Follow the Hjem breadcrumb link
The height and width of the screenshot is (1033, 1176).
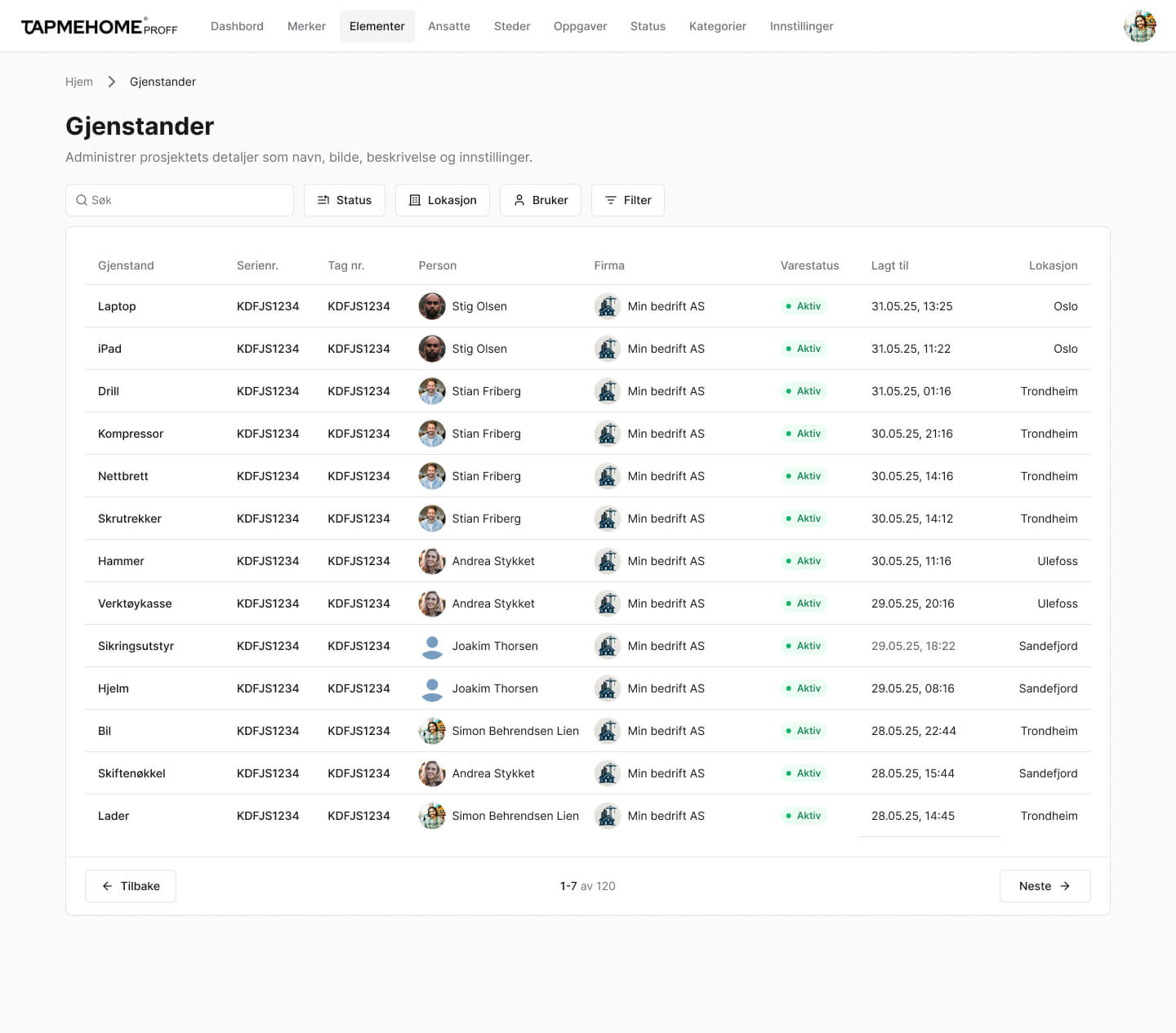click(x=79, y=82)
